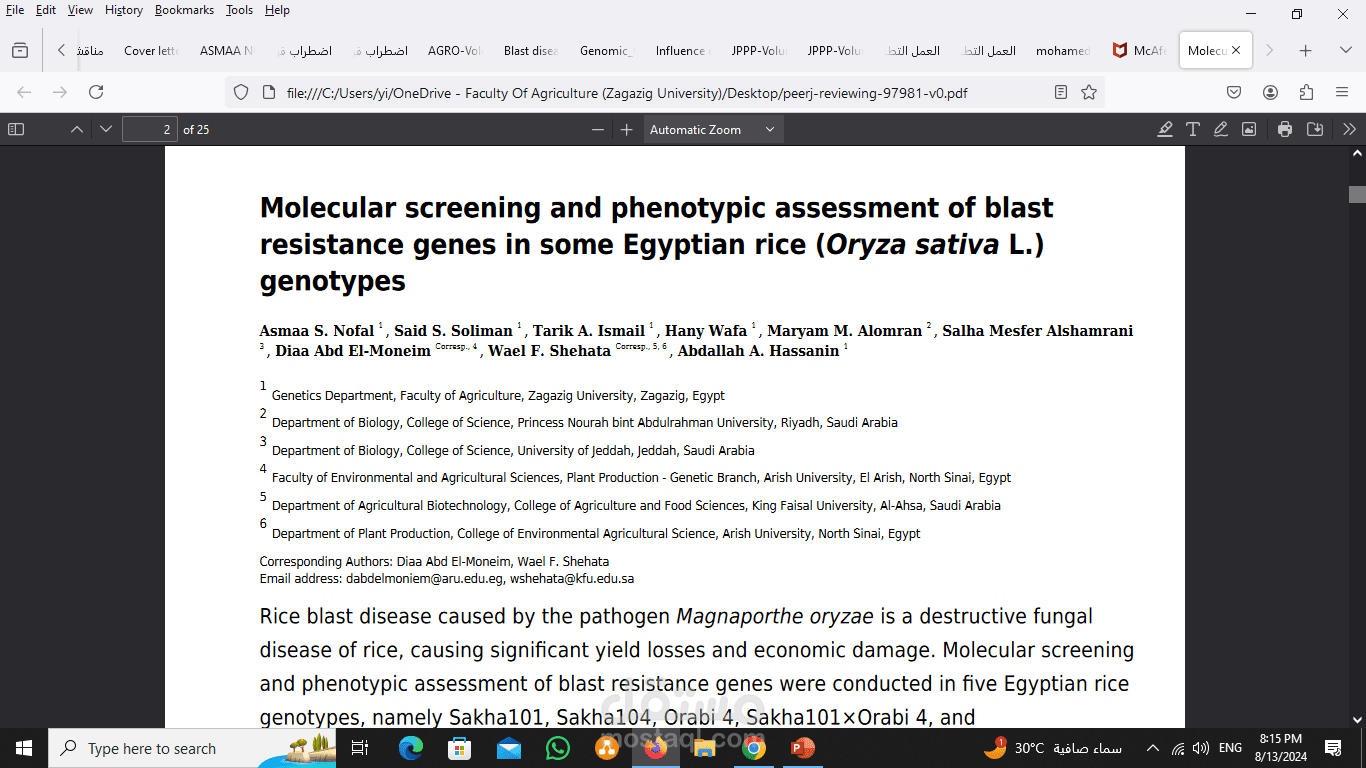This screenshot has width=1366, height=768.
Task: Switch to the Influence tab
Action: [683, 50]
